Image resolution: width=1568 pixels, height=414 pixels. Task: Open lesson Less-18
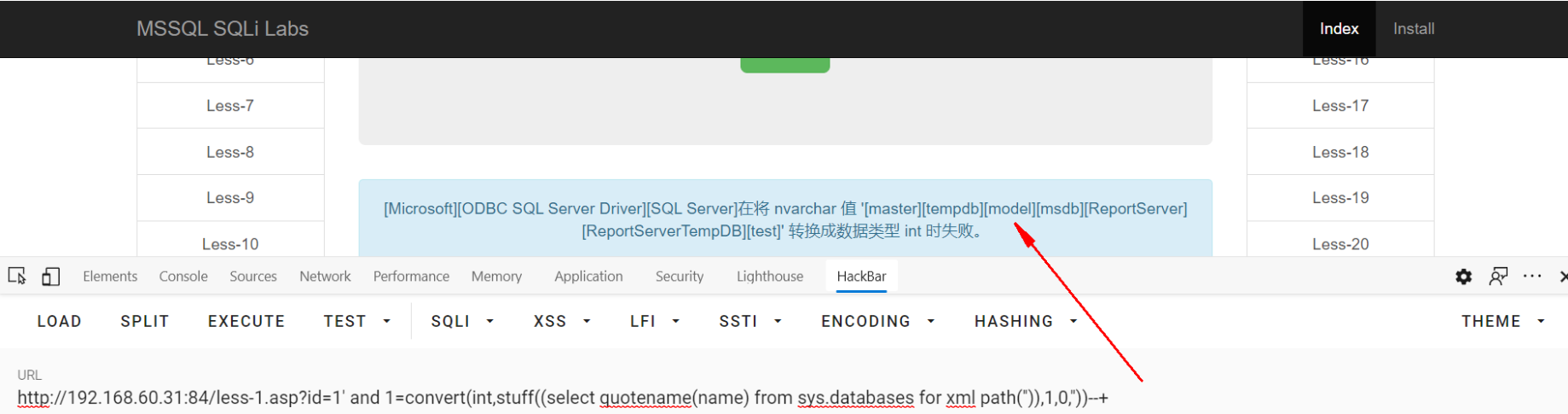[x=1340, y=152]
